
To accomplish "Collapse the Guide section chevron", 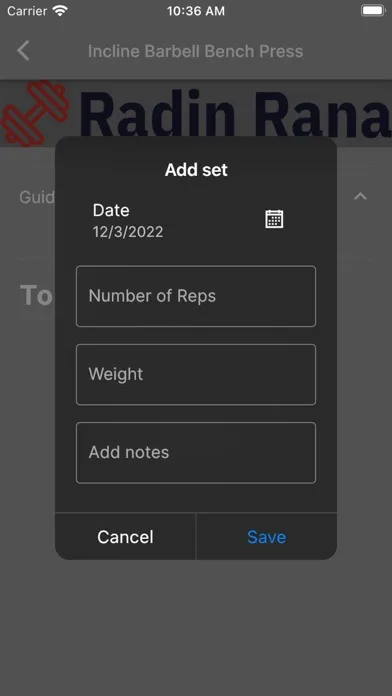I will [x=360, y=196].
